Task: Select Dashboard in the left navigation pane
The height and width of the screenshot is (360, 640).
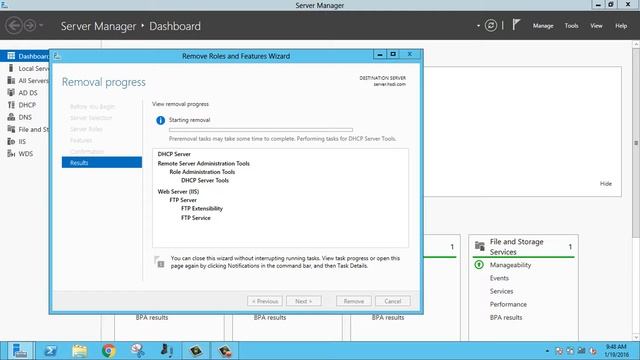Action: point(25,56)
